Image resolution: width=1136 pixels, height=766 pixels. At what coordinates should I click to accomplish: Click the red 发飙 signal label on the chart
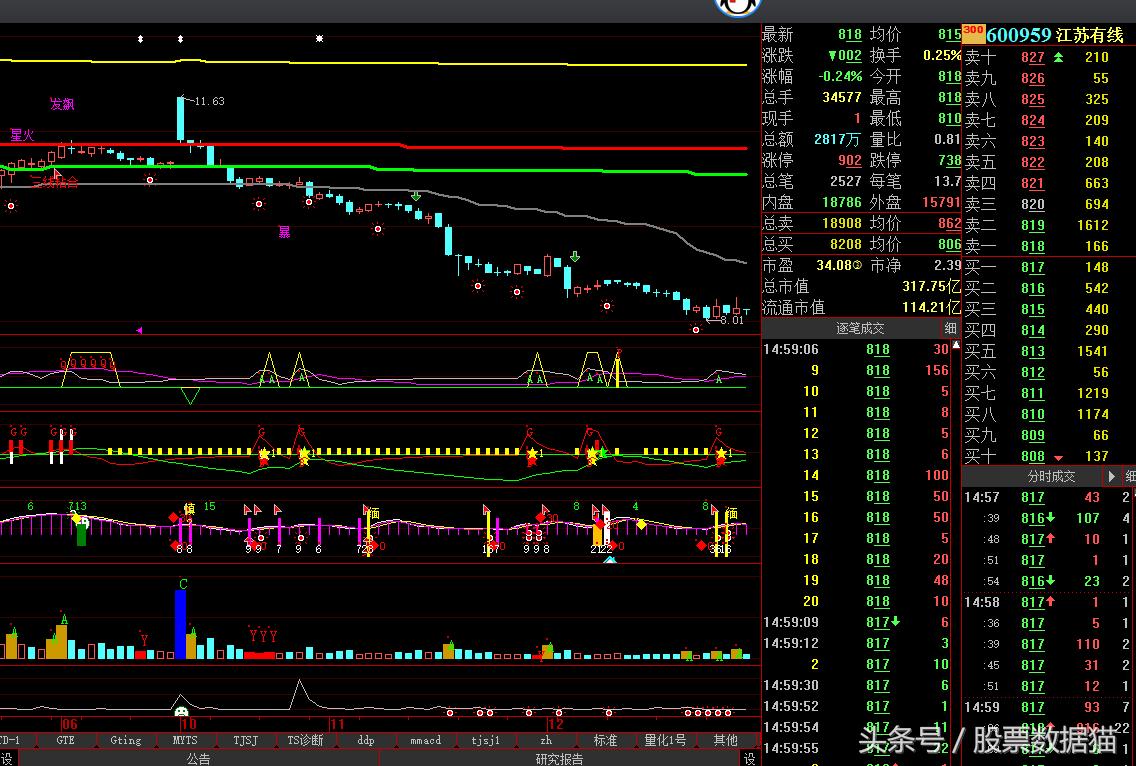[x=62, y=104]
